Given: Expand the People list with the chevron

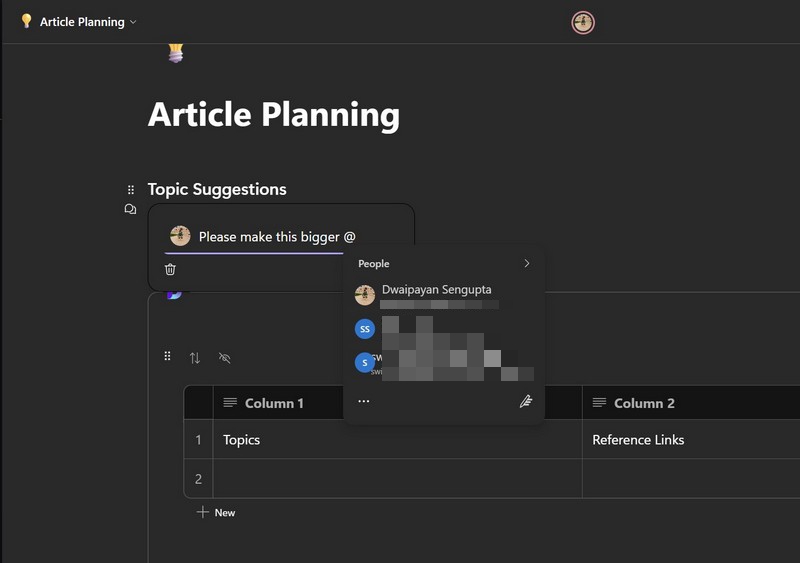Looking at the screenshot, I should [x=527, y=263].
